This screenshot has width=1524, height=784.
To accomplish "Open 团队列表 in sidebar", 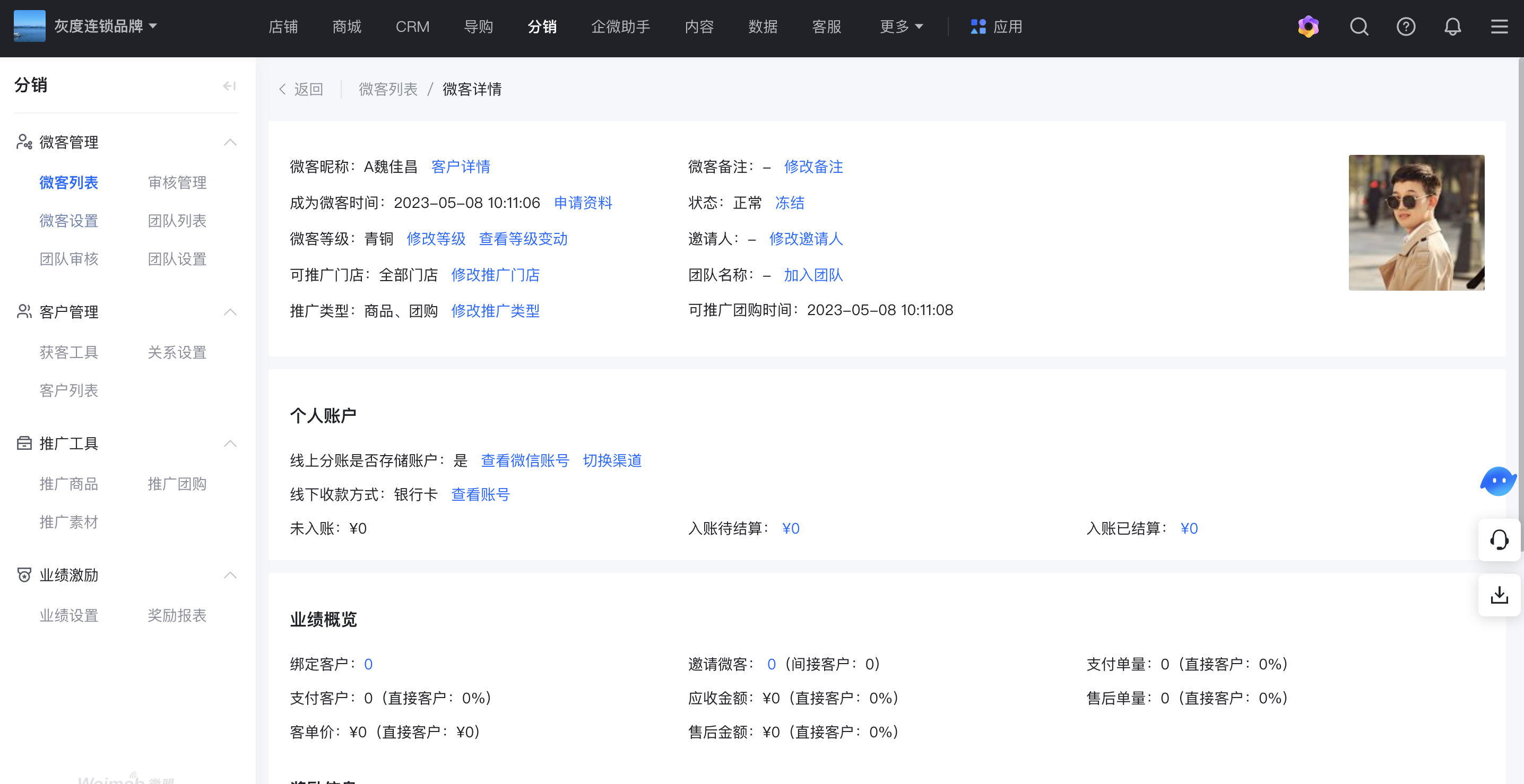I will 177,221.
